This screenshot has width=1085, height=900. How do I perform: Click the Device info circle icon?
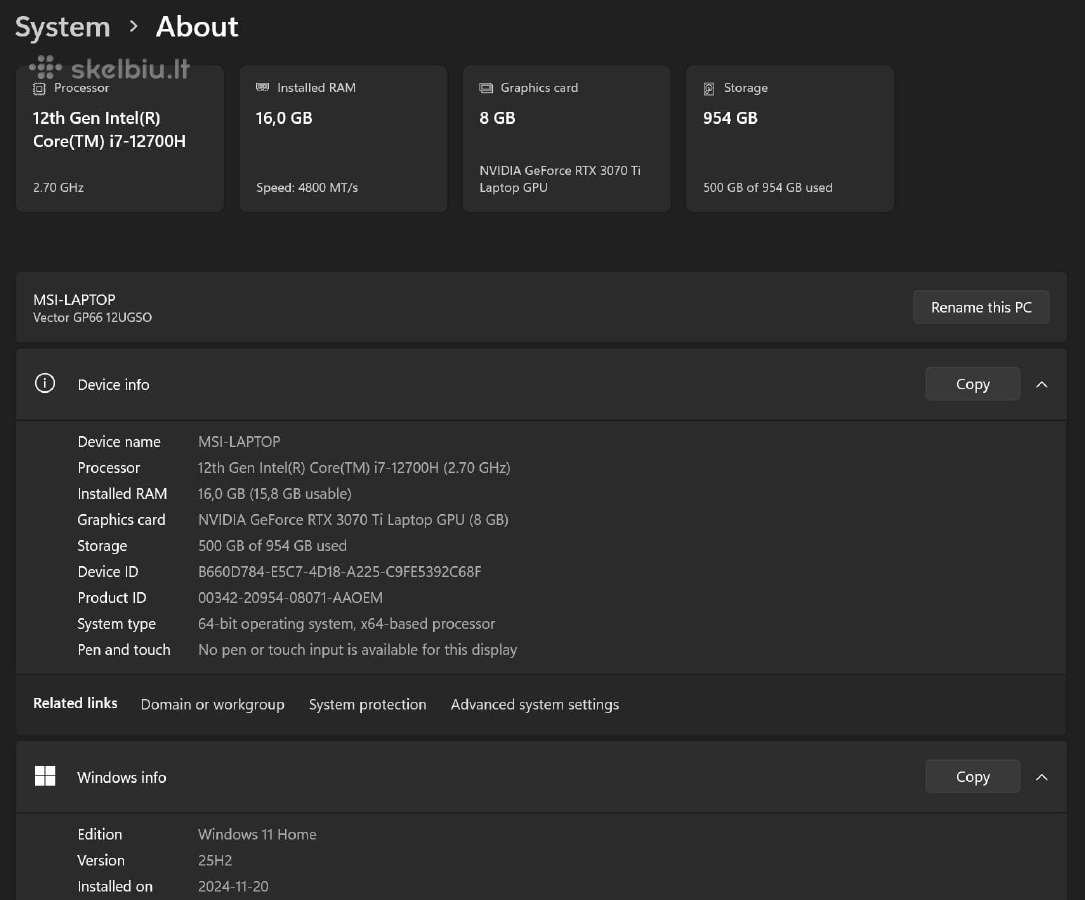pyautogui.click(x=45, y=383)
